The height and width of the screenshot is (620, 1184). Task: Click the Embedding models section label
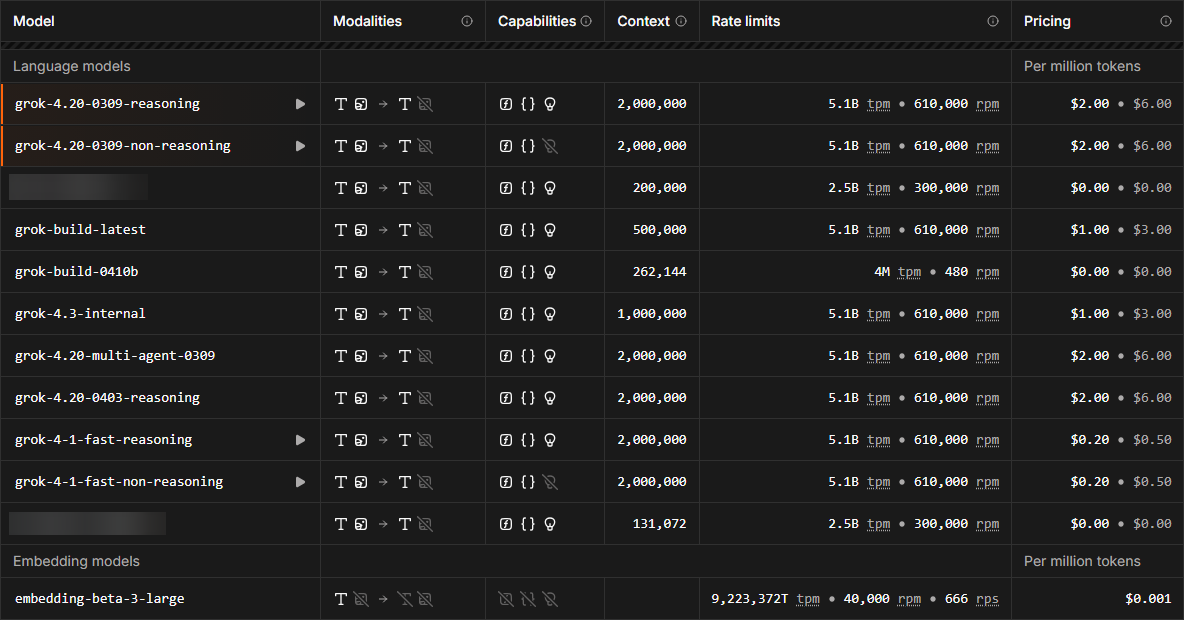tap(76, 561)
